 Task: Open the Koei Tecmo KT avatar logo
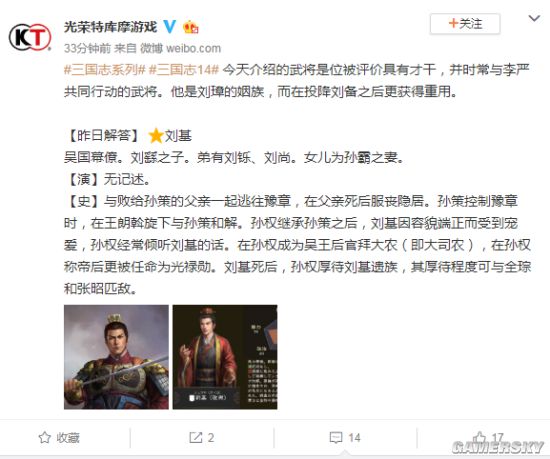(30, 37)
